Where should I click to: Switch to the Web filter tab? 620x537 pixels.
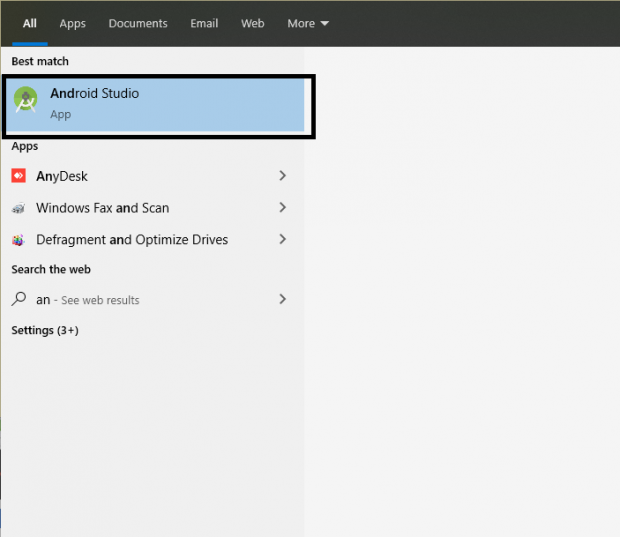(253, 23)
